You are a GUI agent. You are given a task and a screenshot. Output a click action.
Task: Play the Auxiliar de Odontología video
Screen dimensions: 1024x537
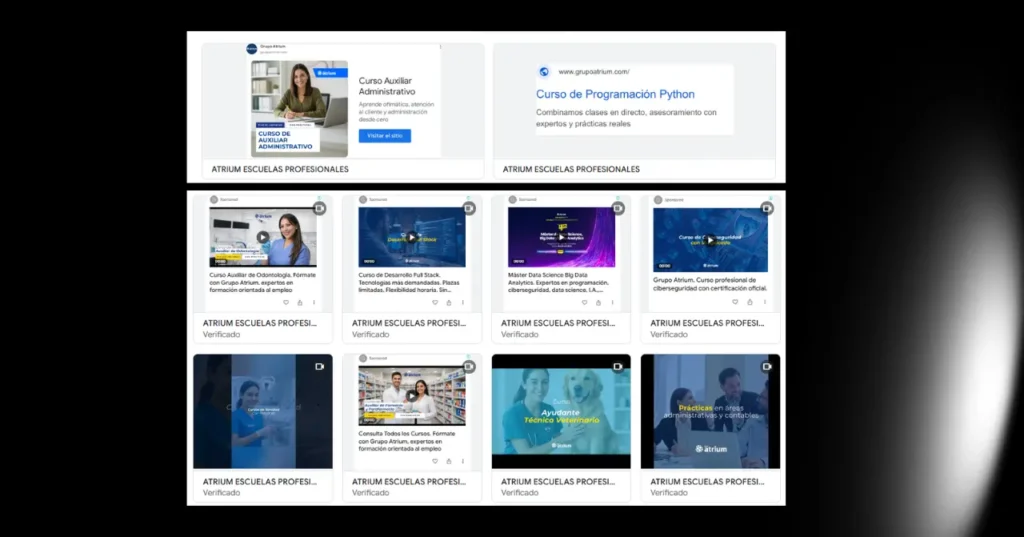[263, 237]
